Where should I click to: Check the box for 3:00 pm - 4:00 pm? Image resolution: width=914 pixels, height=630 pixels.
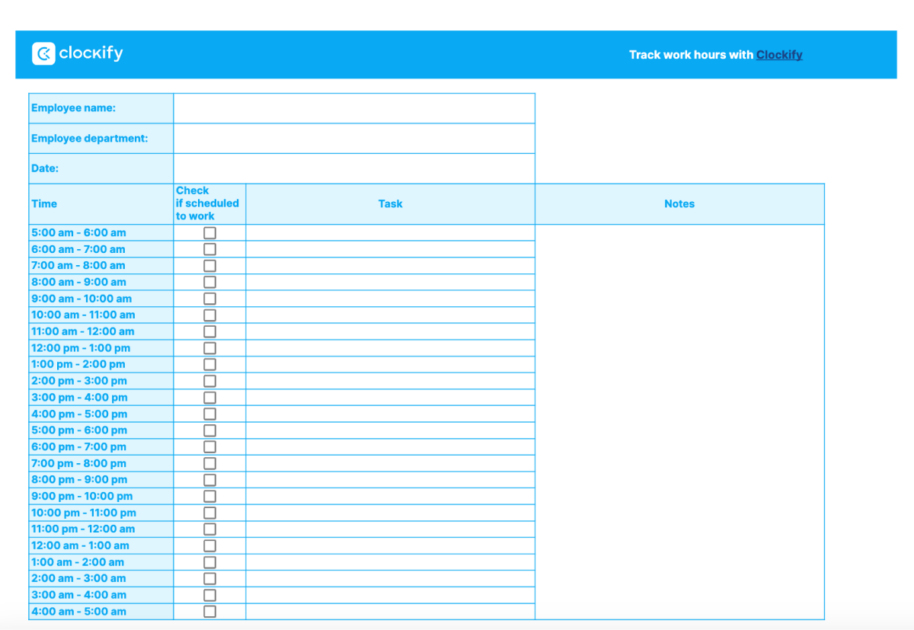point(209,397)
